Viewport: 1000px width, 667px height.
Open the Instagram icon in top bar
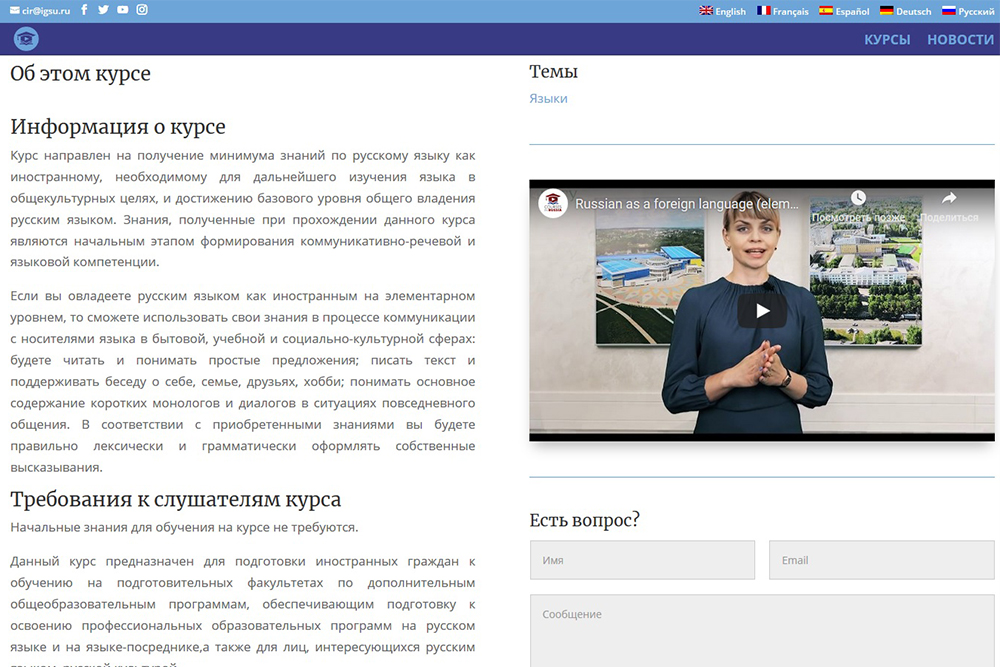142,10
